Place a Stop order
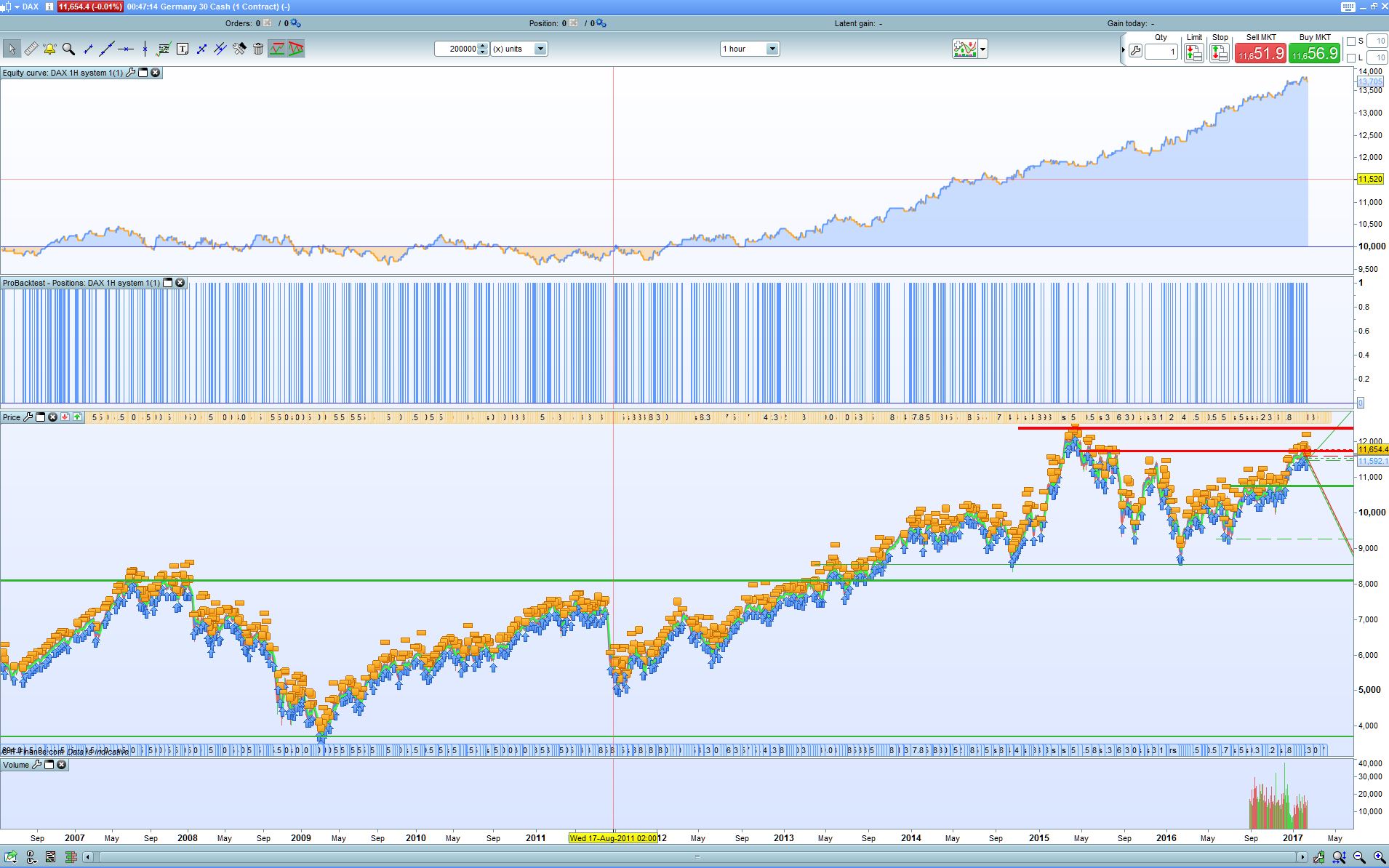 click(1220, 52)
